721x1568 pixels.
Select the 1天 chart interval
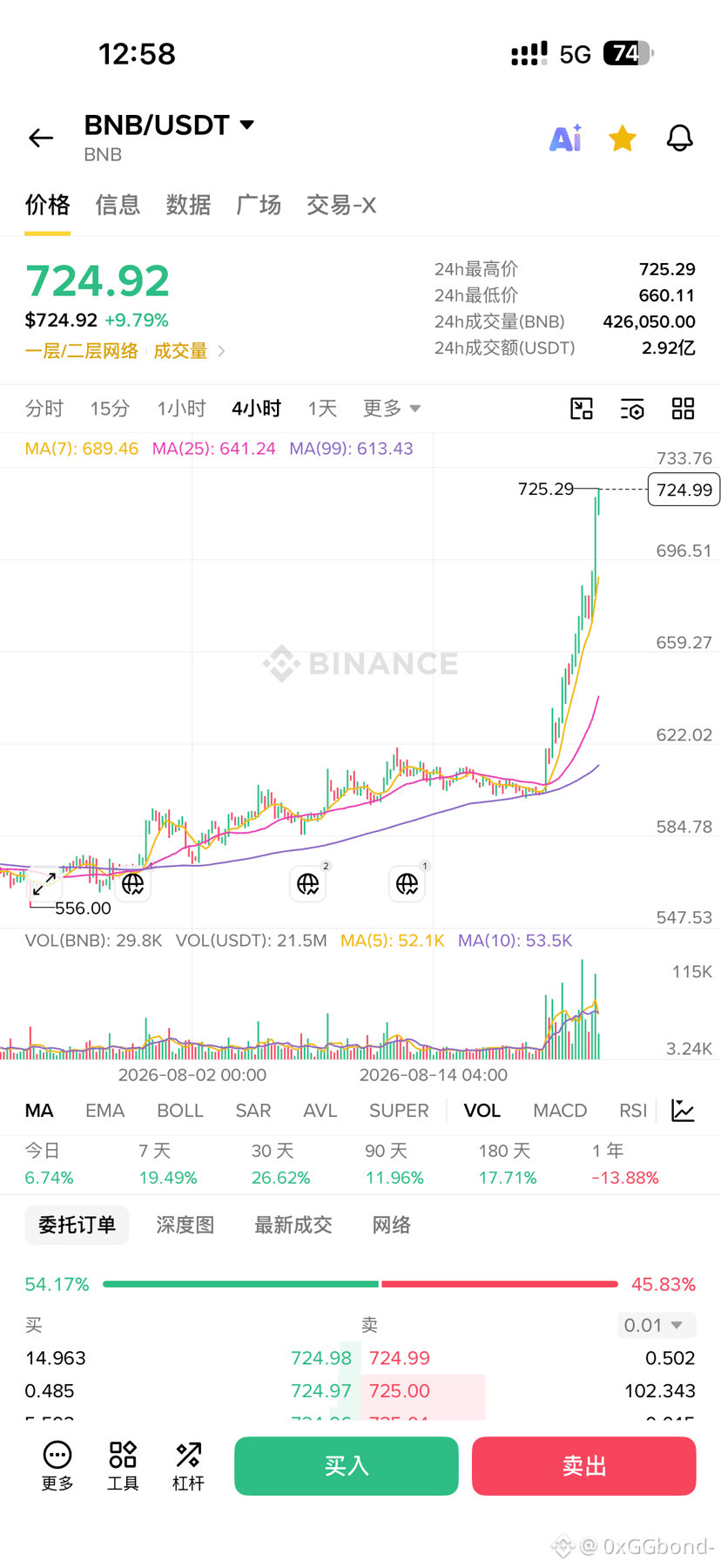[322, 409]
